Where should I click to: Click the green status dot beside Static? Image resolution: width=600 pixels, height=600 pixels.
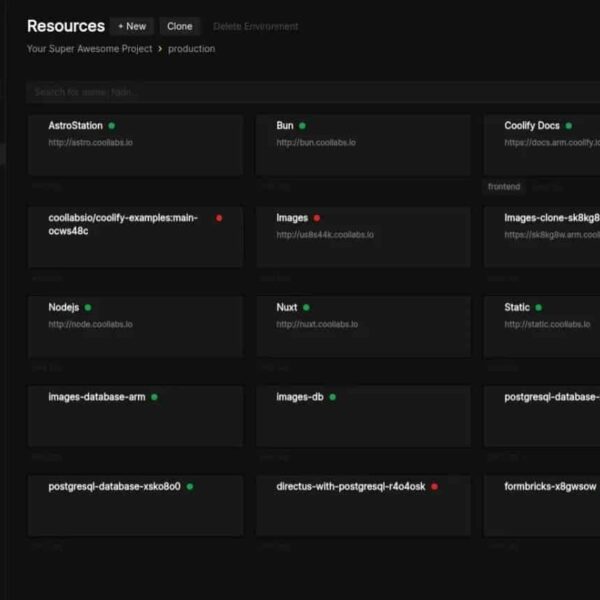[x=538, y=307]
